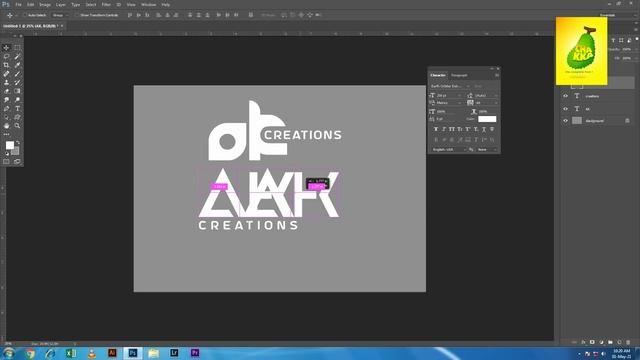Image resolution: width=640 pixels, height=360 pixels.
Task: Hide the creations text layer
Action: click(565, 96)
